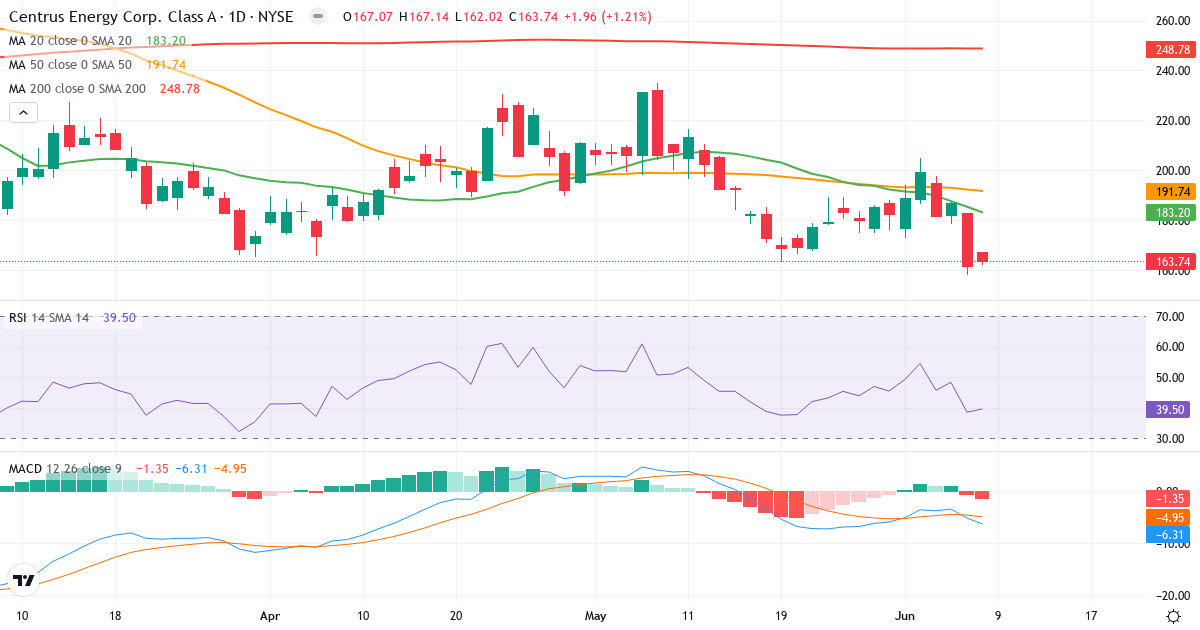Viewport: 1200px width, 630px height.
Task: Click the 260.00 price axis value
Action: (x=1172, y=21)
